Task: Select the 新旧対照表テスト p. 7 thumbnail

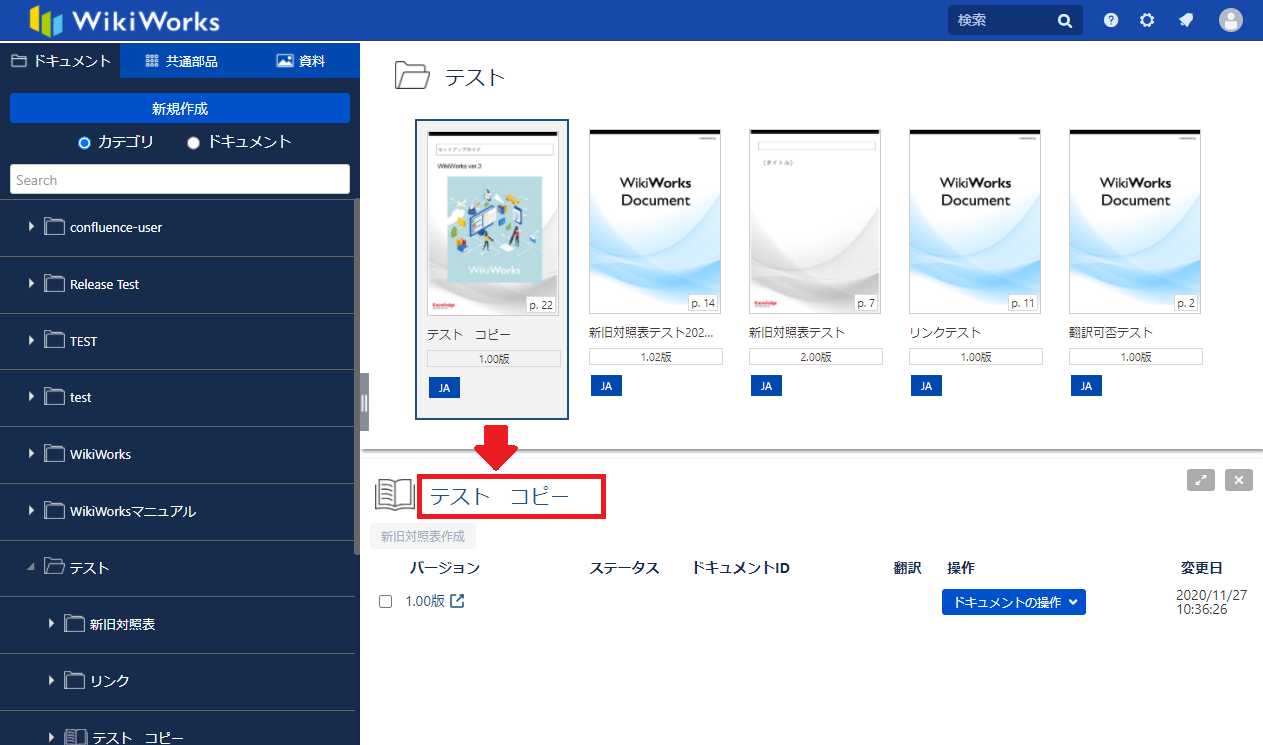Action: point(815,222)
